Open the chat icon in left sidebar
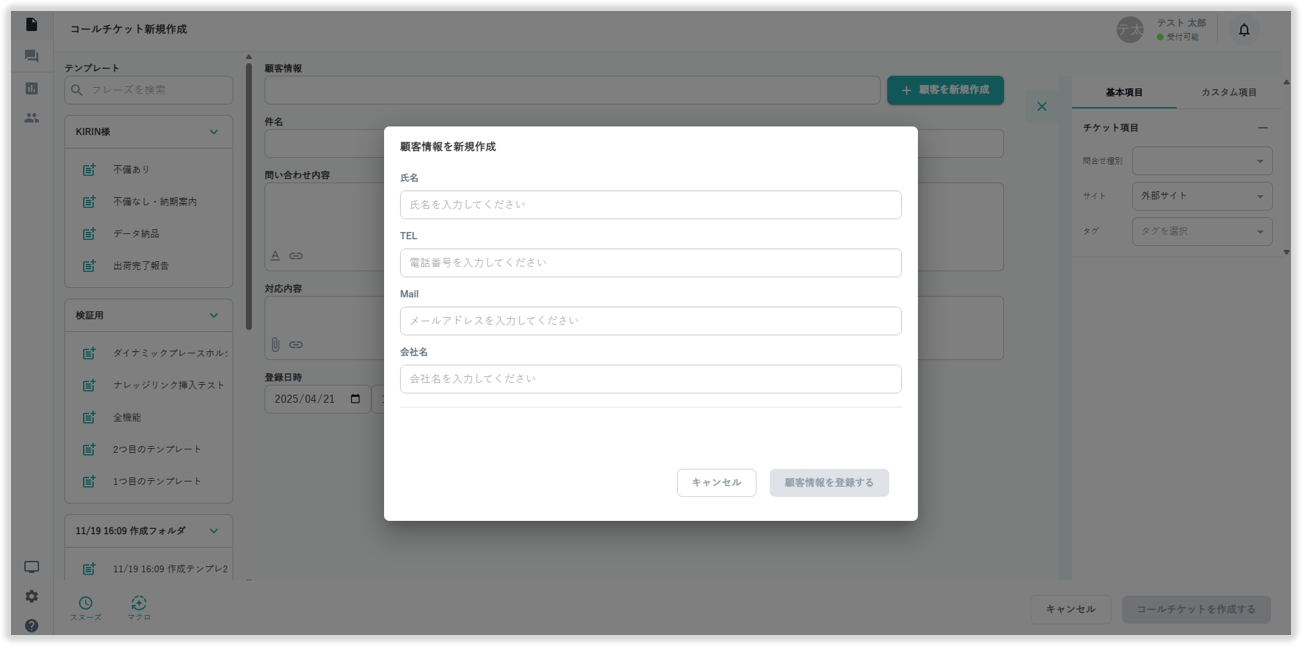 click(x=31, y=56)
